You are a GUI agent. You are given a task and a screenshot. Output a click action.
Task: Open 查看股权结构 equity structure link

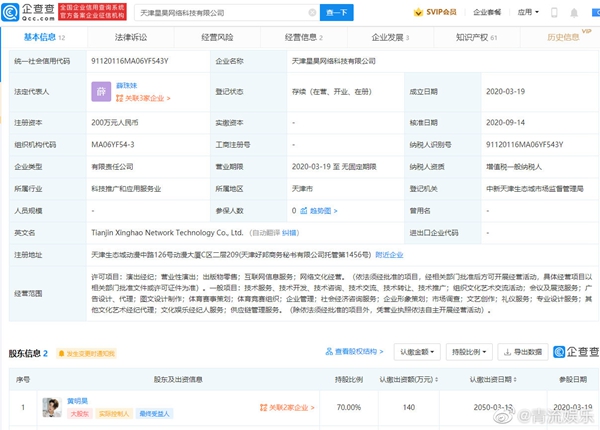pyautogui.click(x=354, y=352)
